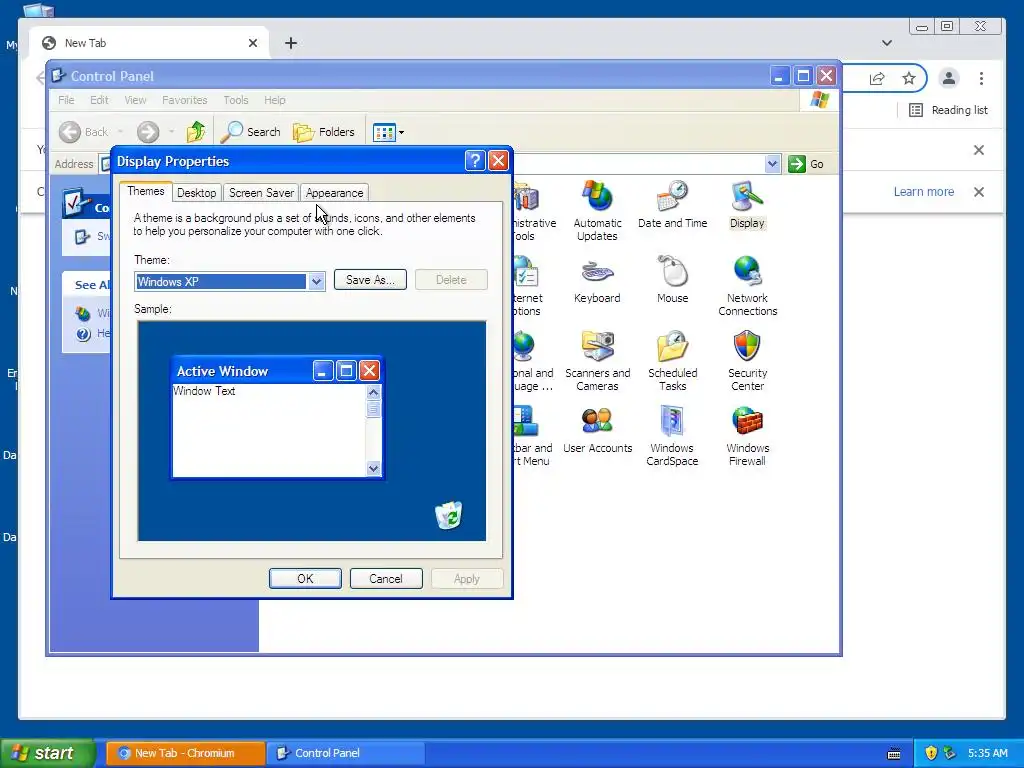Open Windows CardSpace icon
The height and width of the screenshot is (768, 1024).
pos(672,436)
